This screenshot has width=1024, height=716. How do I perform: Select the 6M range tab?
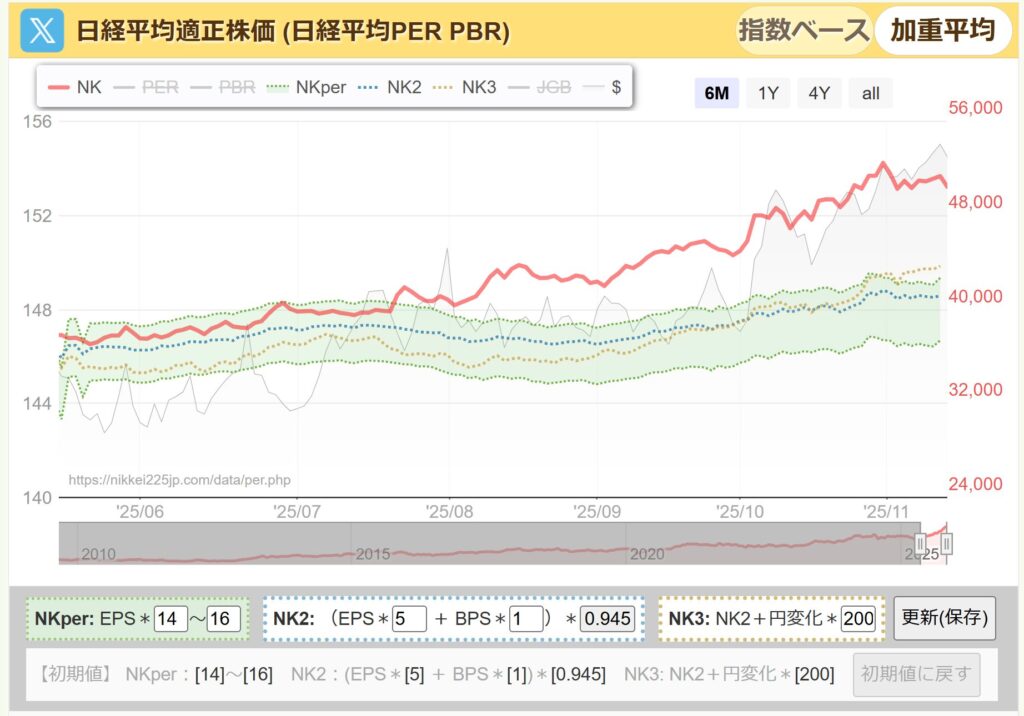tap(716, 92)
